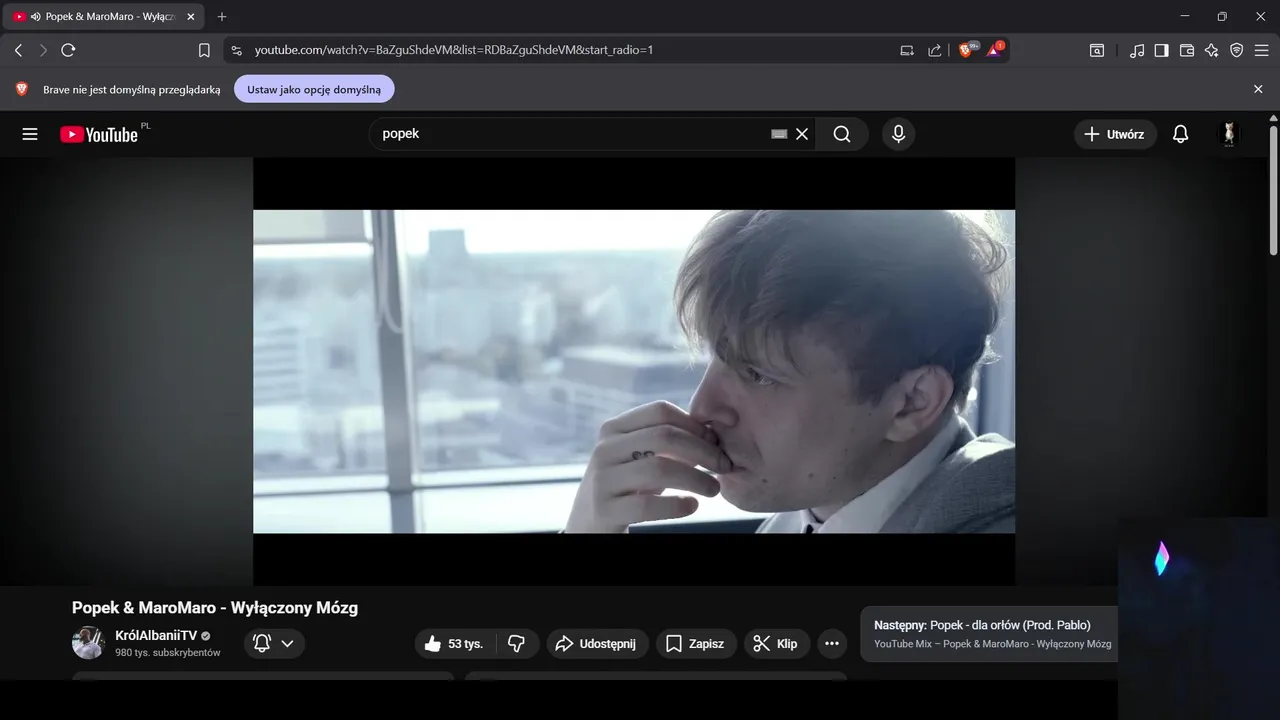
Task: Open the KrólAlbaniiTV channel link
Action: pyautogui.click(x=156, y=636)
